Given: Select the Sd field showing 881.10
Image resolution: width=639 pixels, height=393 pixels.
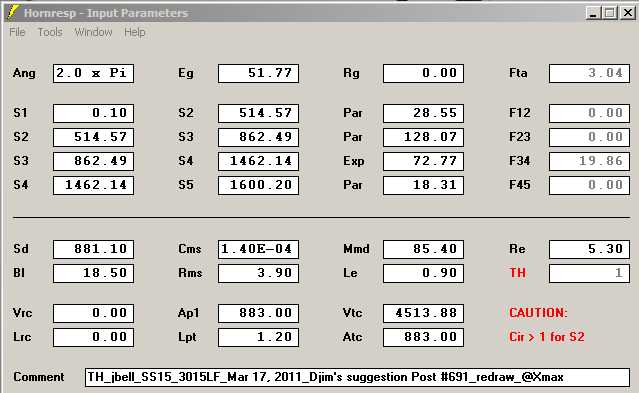Looking at the screenshot, I should (x=93, y=249).
